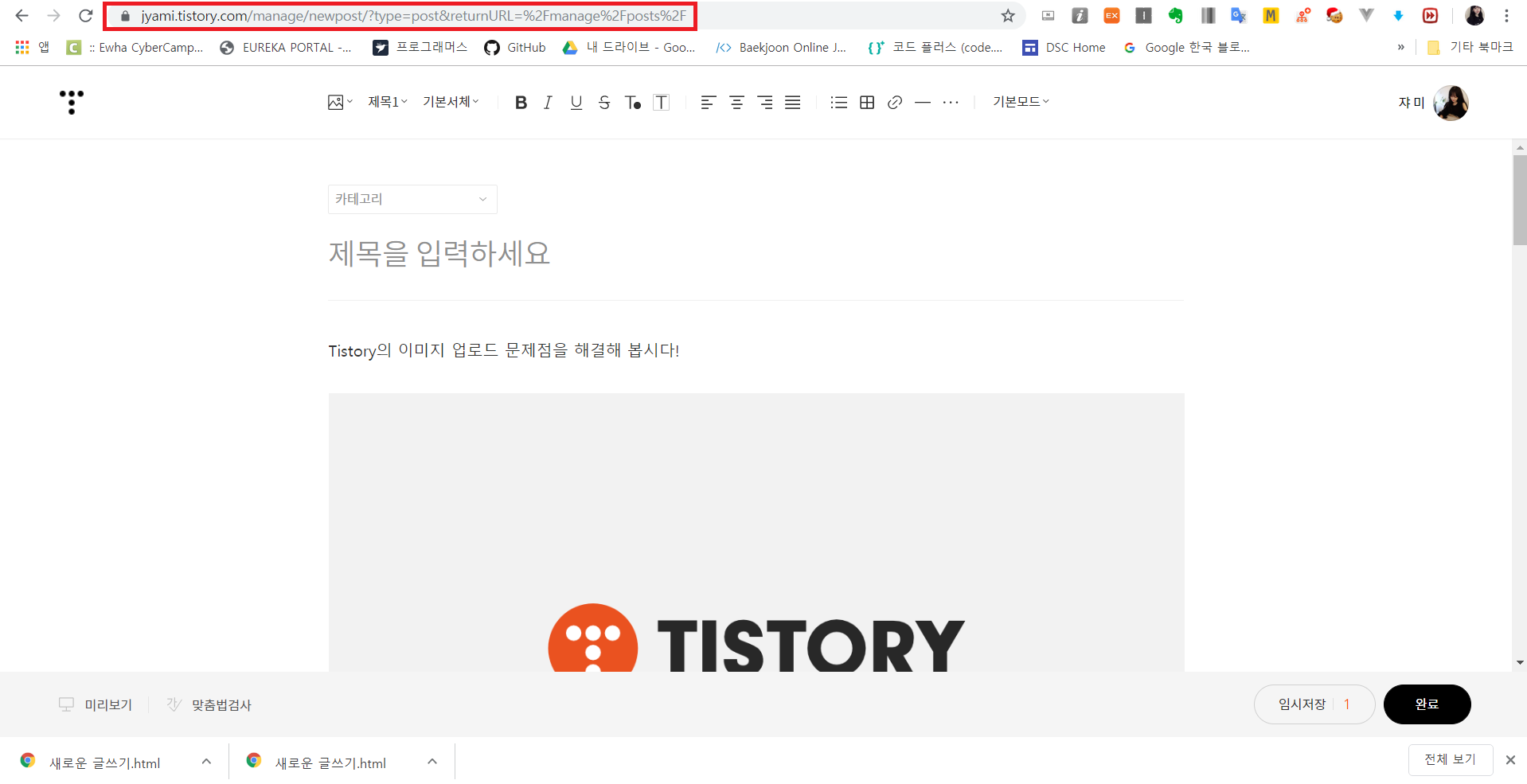Open the more options ellipsis menu
This screenshot has height=784, width=1527.
click(951, 103)
